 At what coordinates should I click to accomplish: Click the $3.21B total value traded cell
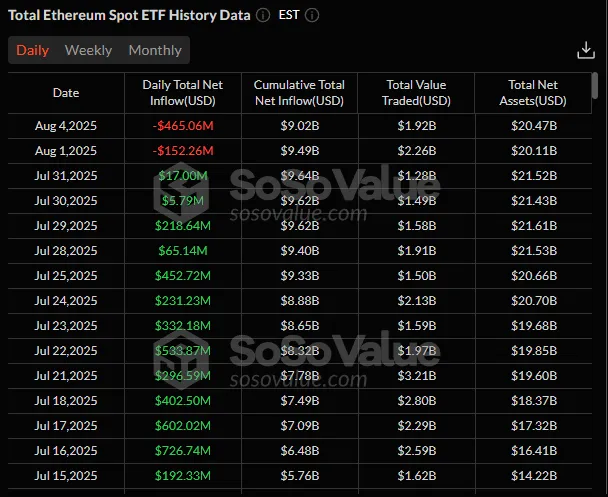[x=417, y=374]
